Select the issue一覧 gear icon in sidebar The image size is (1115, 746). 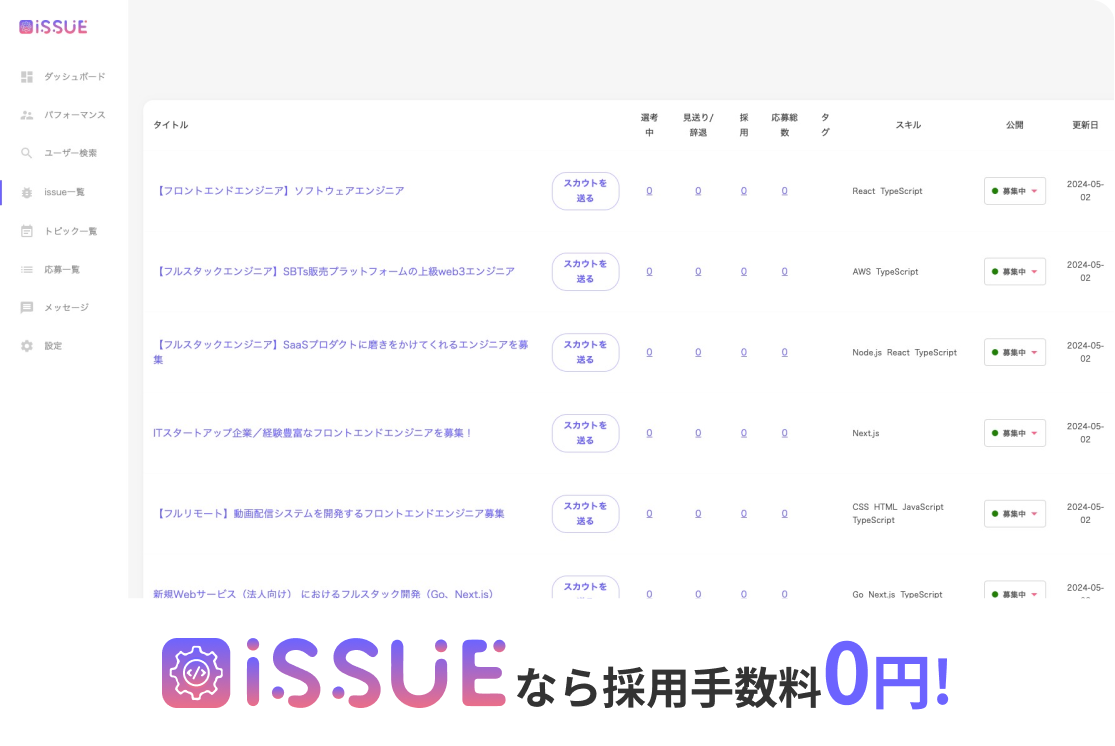pos(26,191)
